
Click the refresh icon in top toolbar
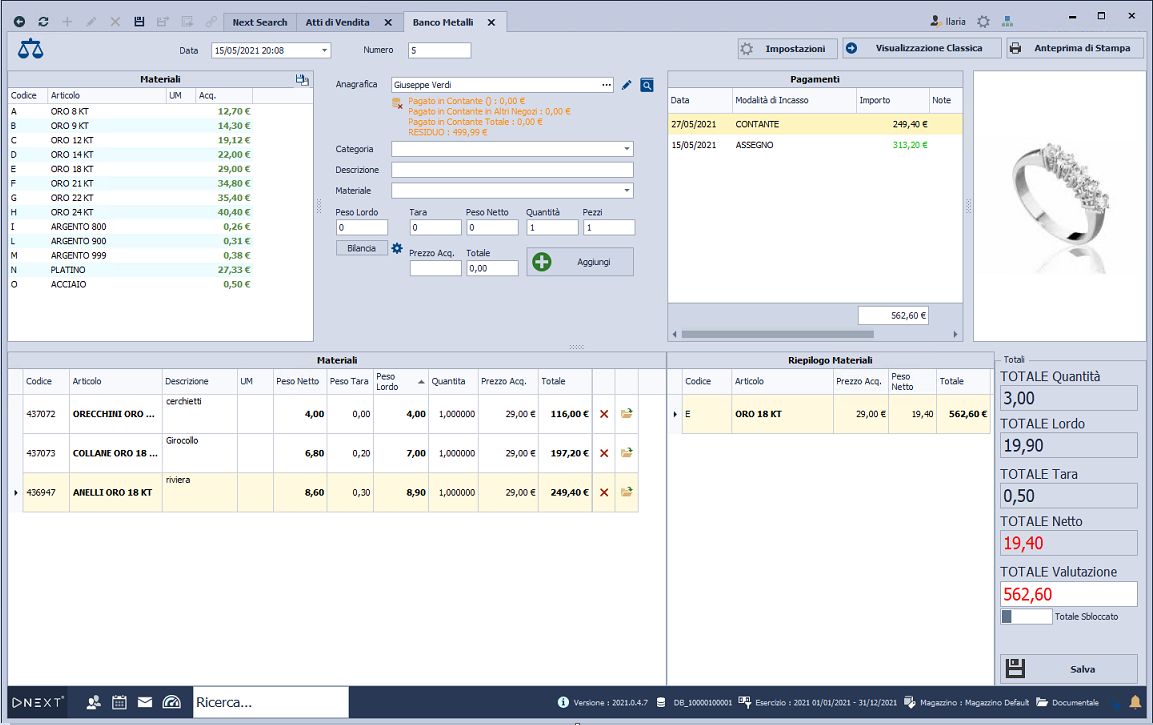[x=43, y=21]
